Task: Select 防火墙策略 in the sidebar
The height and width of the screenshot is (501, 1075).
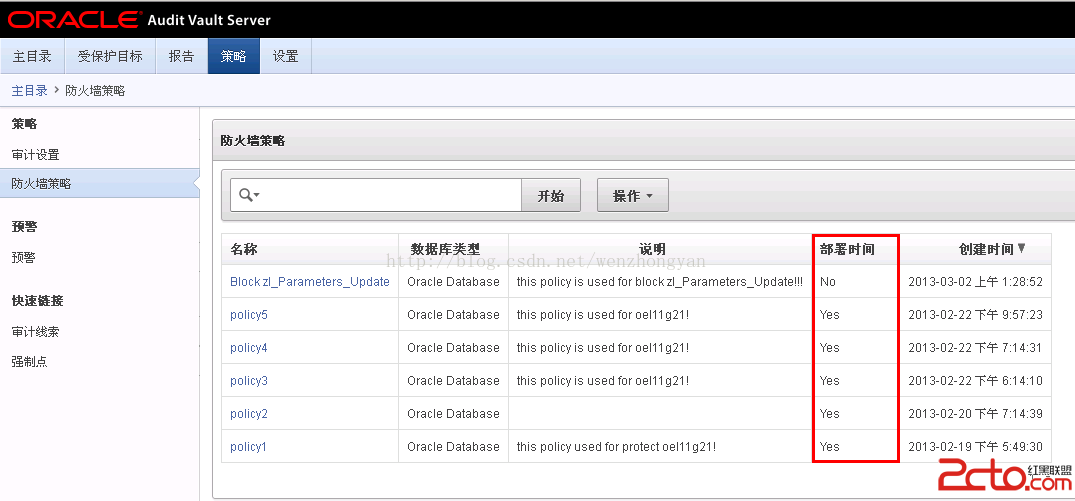Action: (x=99, y=184)
